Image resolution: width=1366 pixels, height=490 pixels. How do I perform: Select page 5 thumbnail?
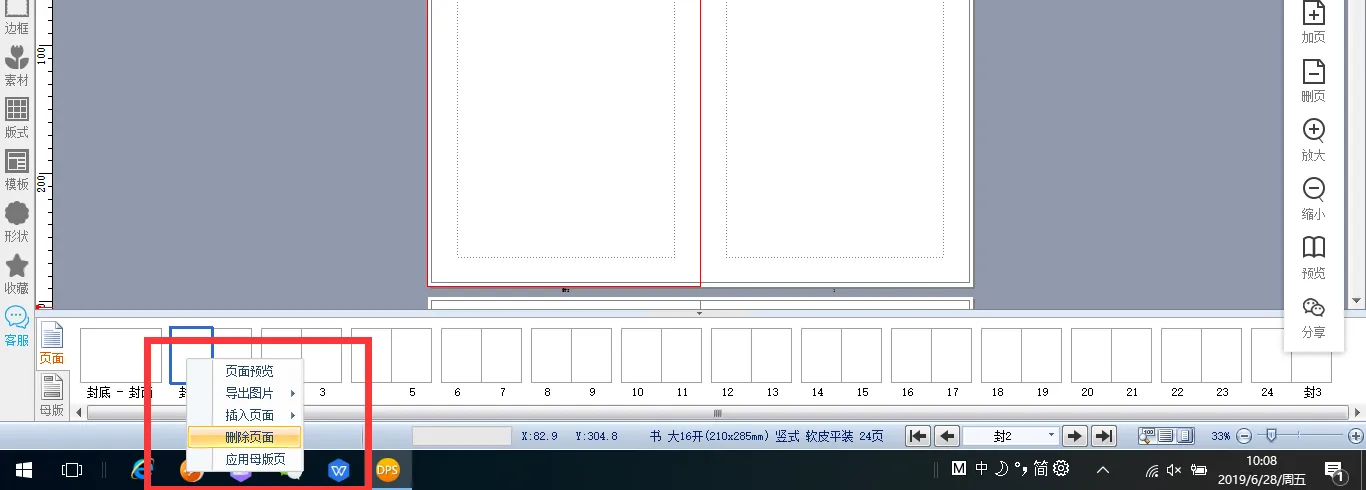point(411,356)
